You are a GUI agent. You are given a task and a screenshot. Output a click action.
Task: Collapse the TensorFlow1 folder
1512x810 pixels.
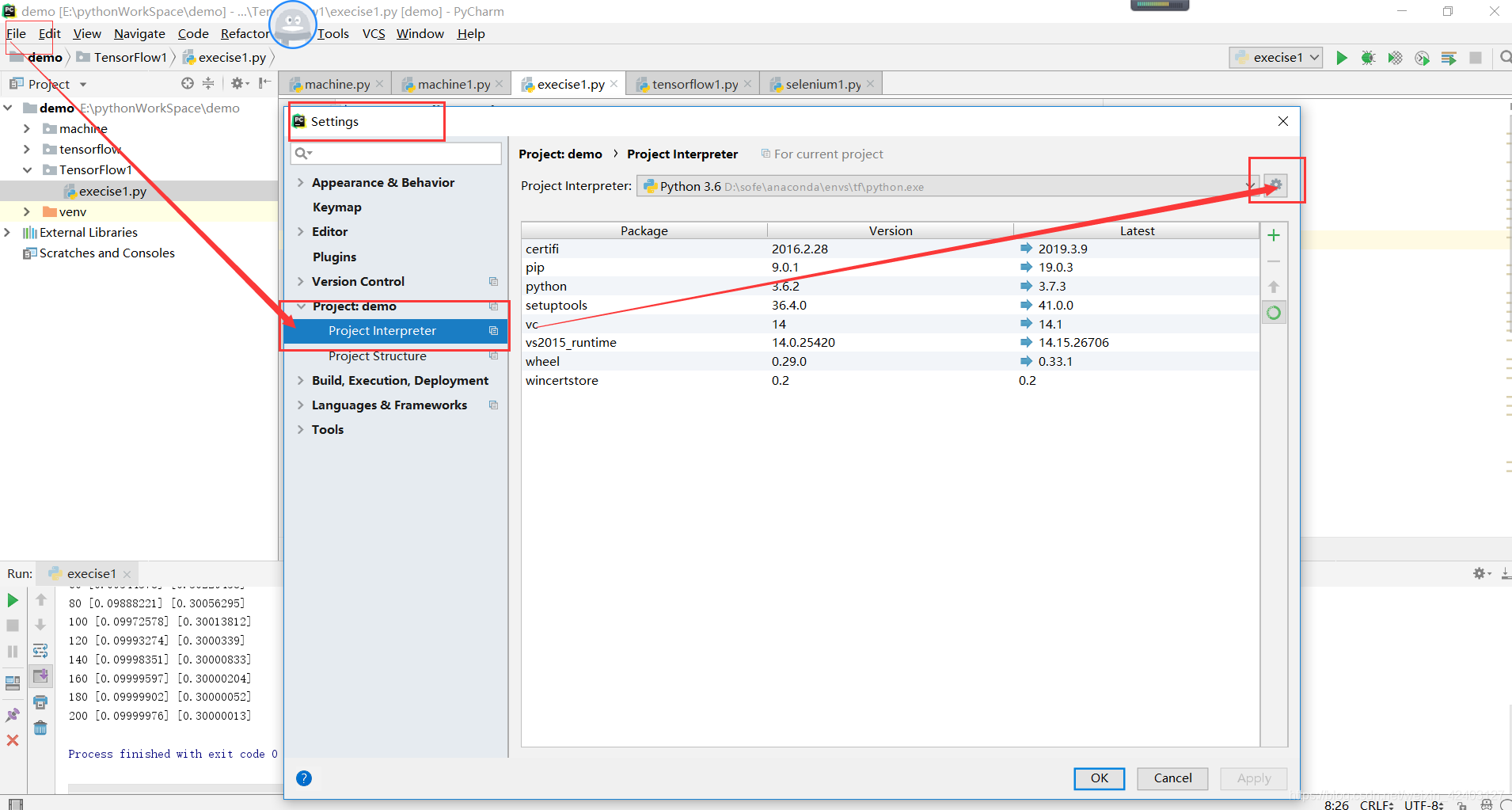(27, 169)
